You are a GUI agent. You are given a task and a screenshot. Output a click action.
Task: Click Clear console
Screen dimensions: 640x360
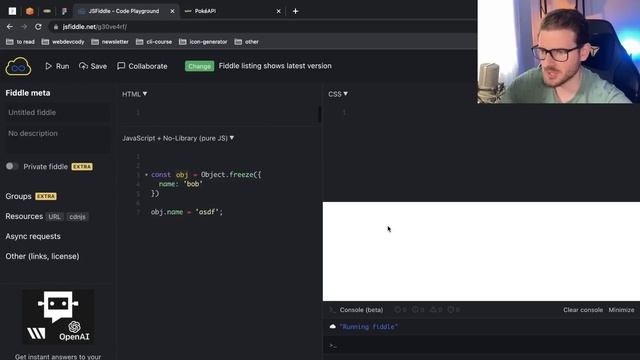(583, 310)
